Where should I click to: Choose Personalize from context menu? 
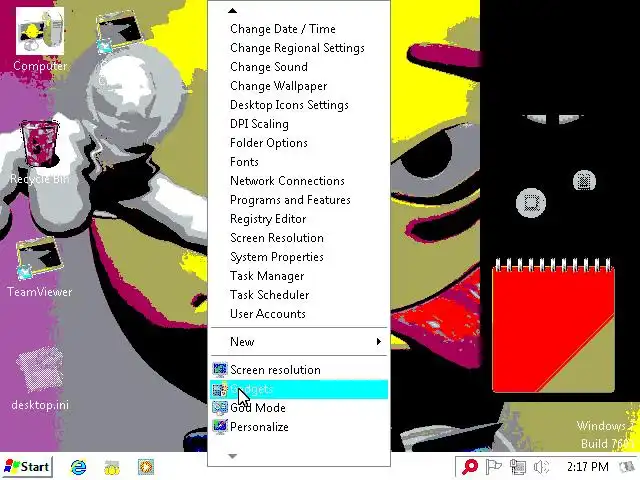coord(299,427)
